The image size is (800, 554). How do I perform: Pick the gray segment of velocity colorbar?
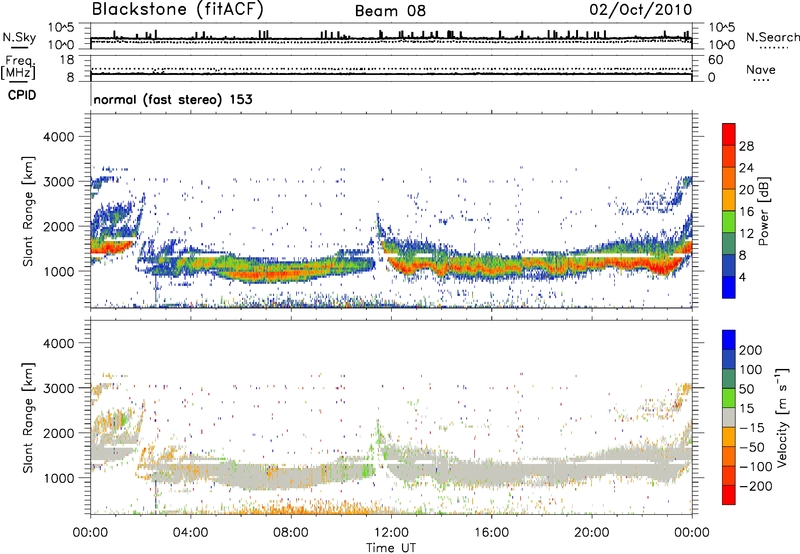tap(729, 417)
